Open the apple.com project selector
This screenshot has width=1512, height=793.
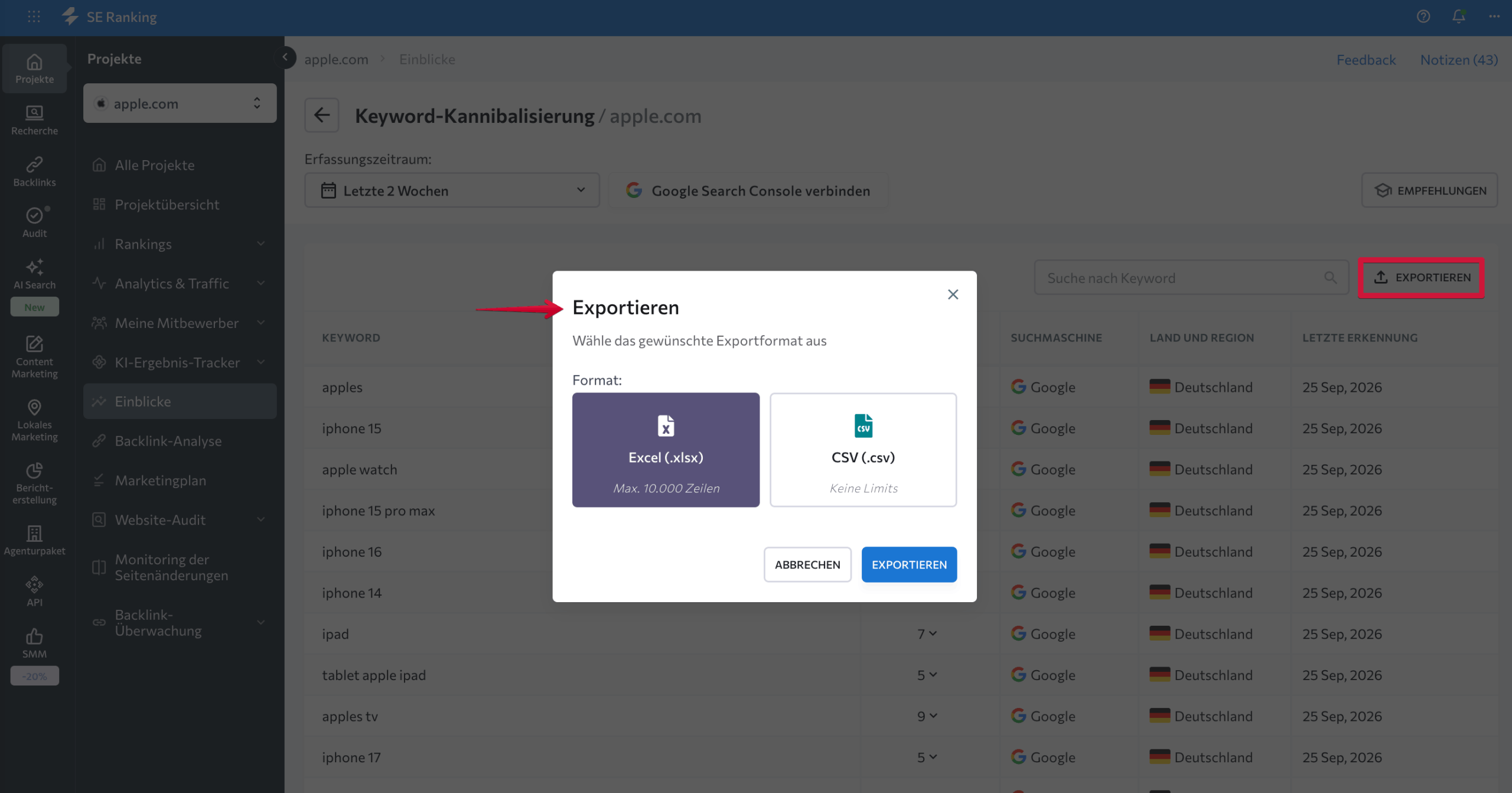pos(180,103)
